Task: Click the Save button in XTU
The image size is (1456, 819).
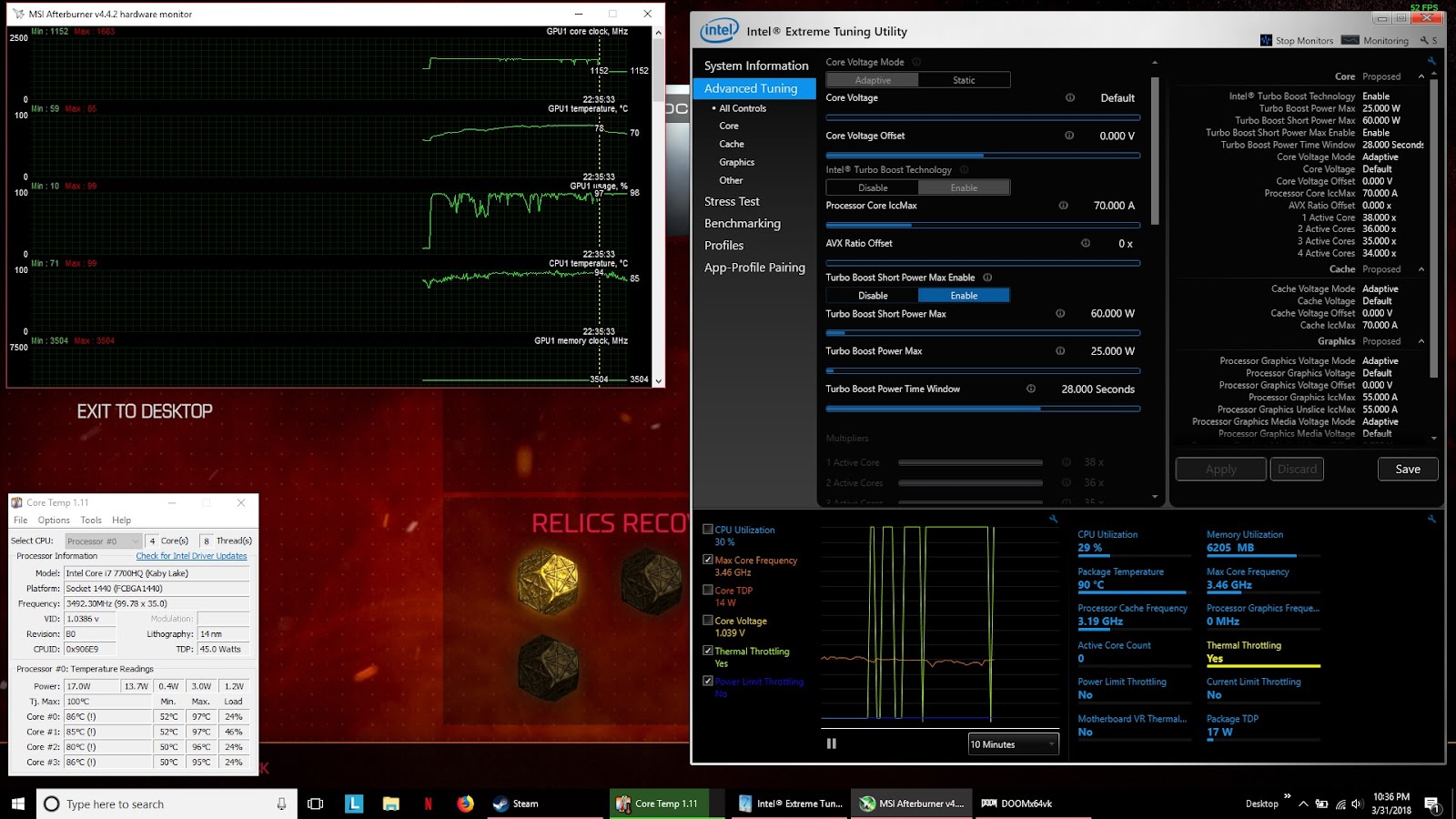Action: point(1408,469)
